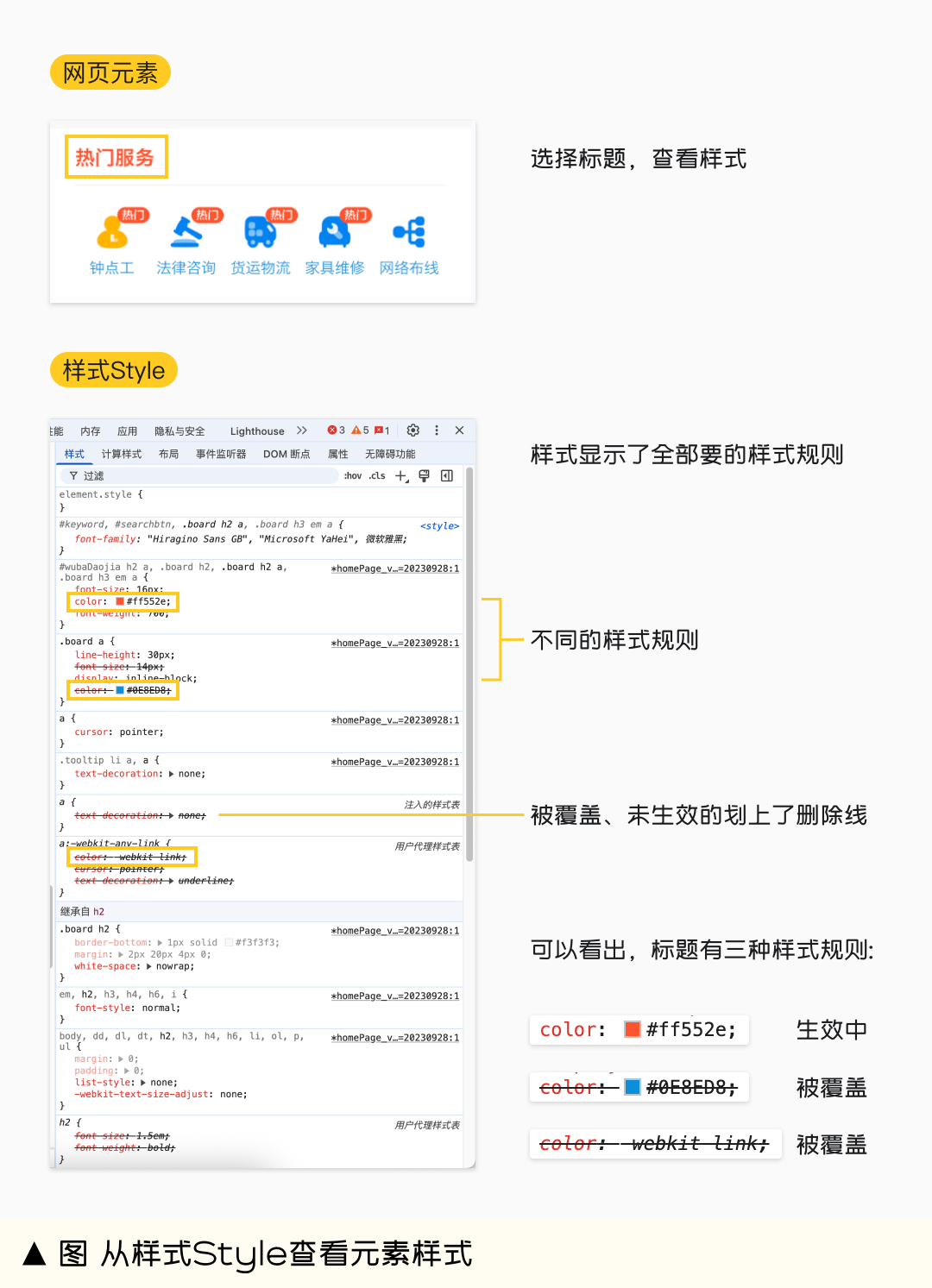Screen dimensions: 932x1288
Task: Click the 货运物流 truck icon
Action: pyautogui.click(x=260, y=232)
